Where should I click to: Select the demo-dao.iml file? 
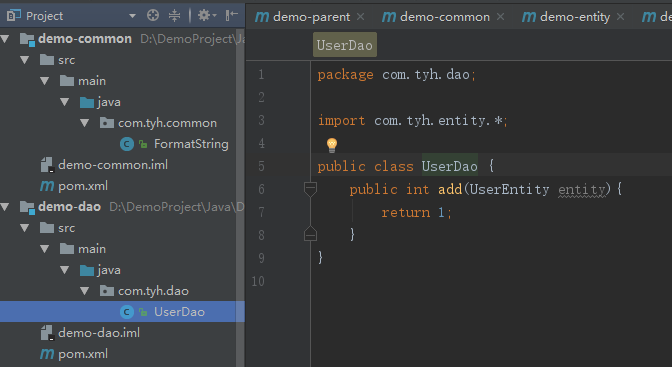point(99,333)
